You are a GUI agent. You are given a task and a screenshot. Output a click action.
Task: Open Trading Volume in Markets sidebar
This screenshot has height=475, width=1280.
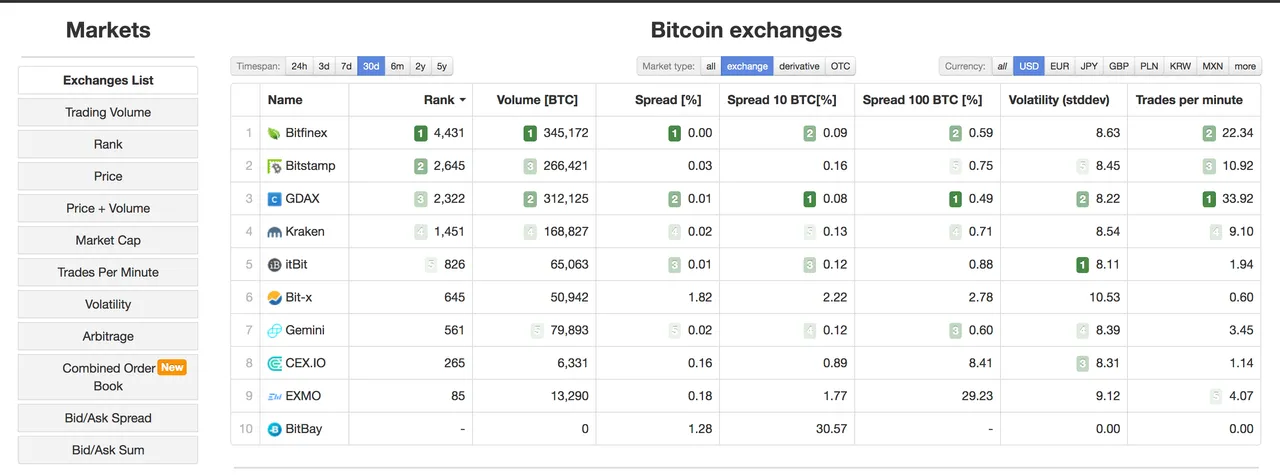click(108, 112)
